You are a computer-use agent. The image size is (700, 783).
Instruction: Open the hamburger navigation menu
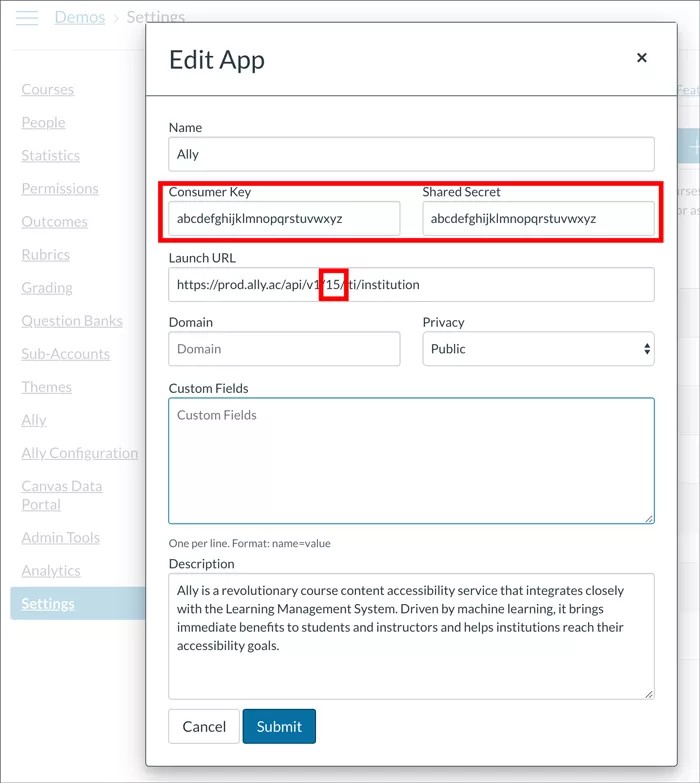tap(27, 18)
